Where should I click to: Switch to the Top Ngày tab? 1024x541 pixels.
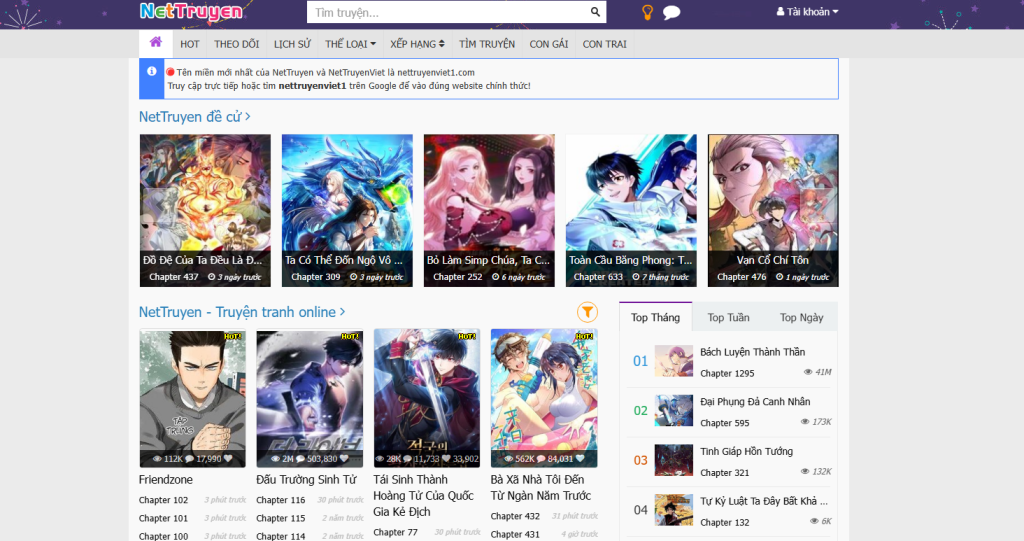click(x=801, y=317)
